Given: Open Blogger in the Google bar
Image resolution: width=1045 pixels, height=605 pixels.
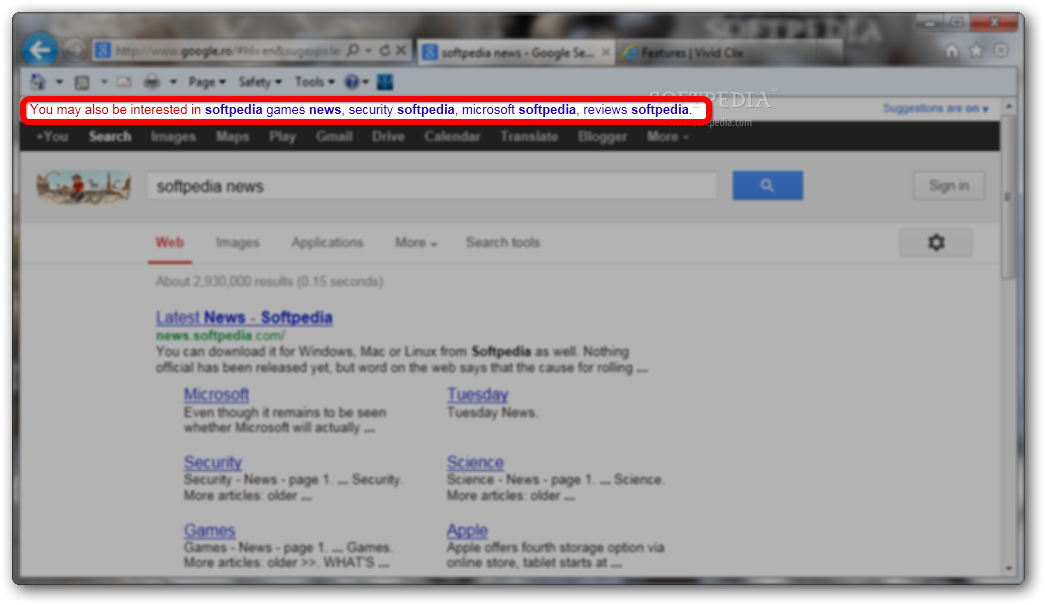Looking at the screenshot, I should [602, 137].
